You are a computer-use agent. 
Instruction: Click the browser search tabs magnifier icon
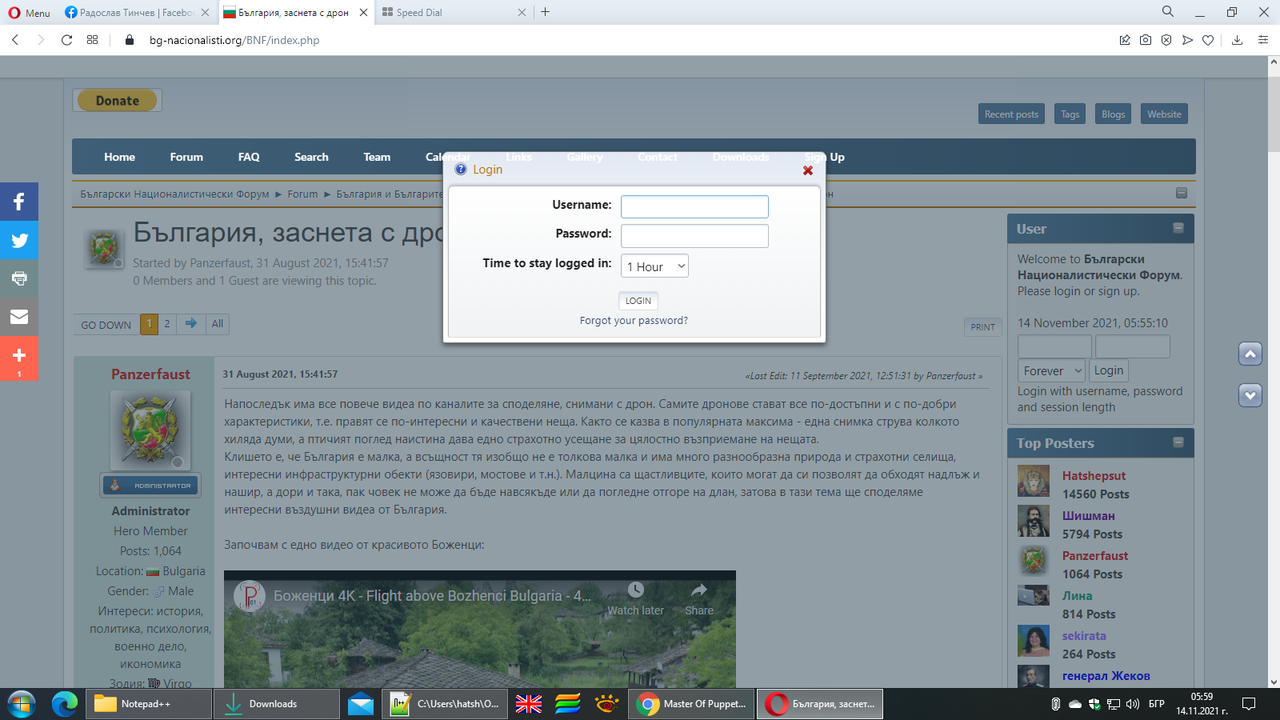point(1168,12)
